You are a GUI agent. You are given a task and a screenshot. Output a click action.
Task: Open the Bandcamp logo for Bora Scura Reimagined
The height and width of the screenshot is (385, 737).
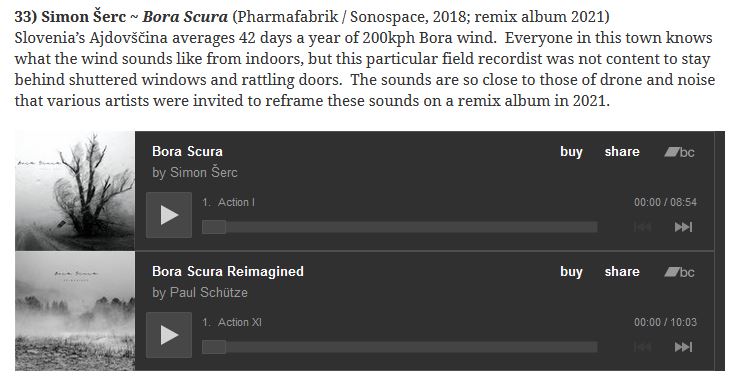tap(679, 272)
